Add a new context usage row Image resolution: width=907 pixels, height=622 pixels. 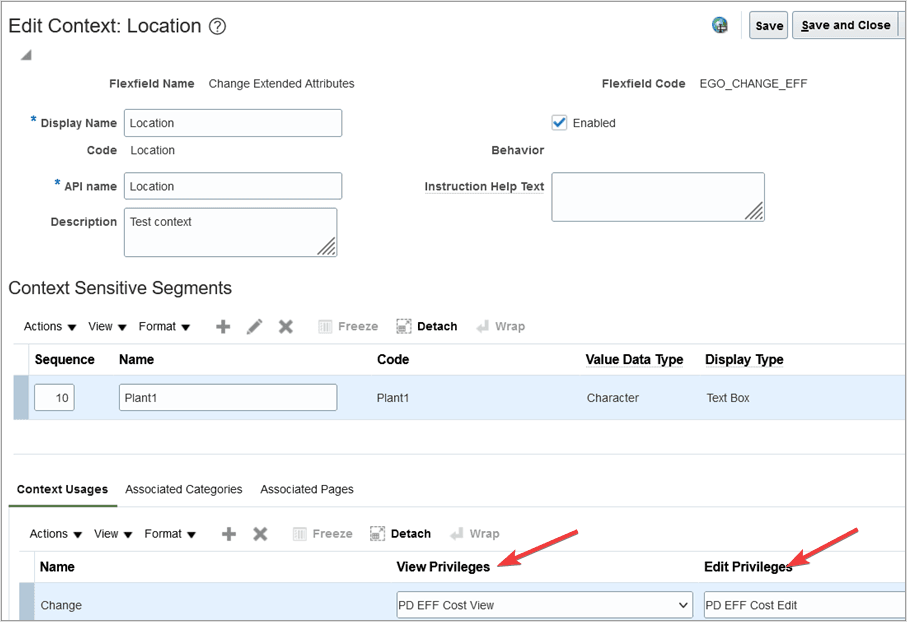point(228,534)
